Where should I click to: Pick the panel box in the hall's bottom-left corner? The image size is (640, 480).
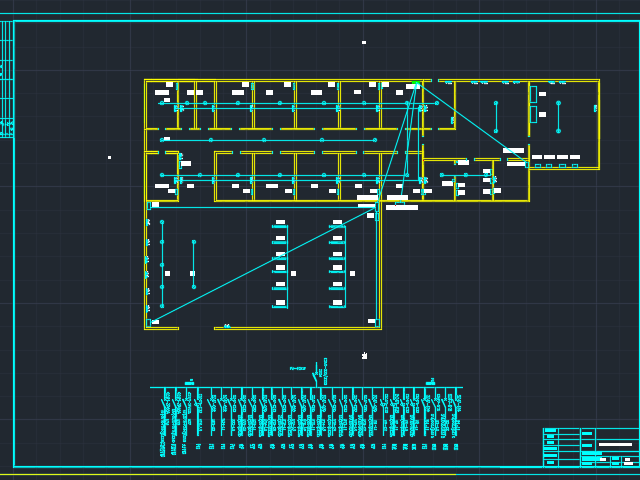point(149,323)
